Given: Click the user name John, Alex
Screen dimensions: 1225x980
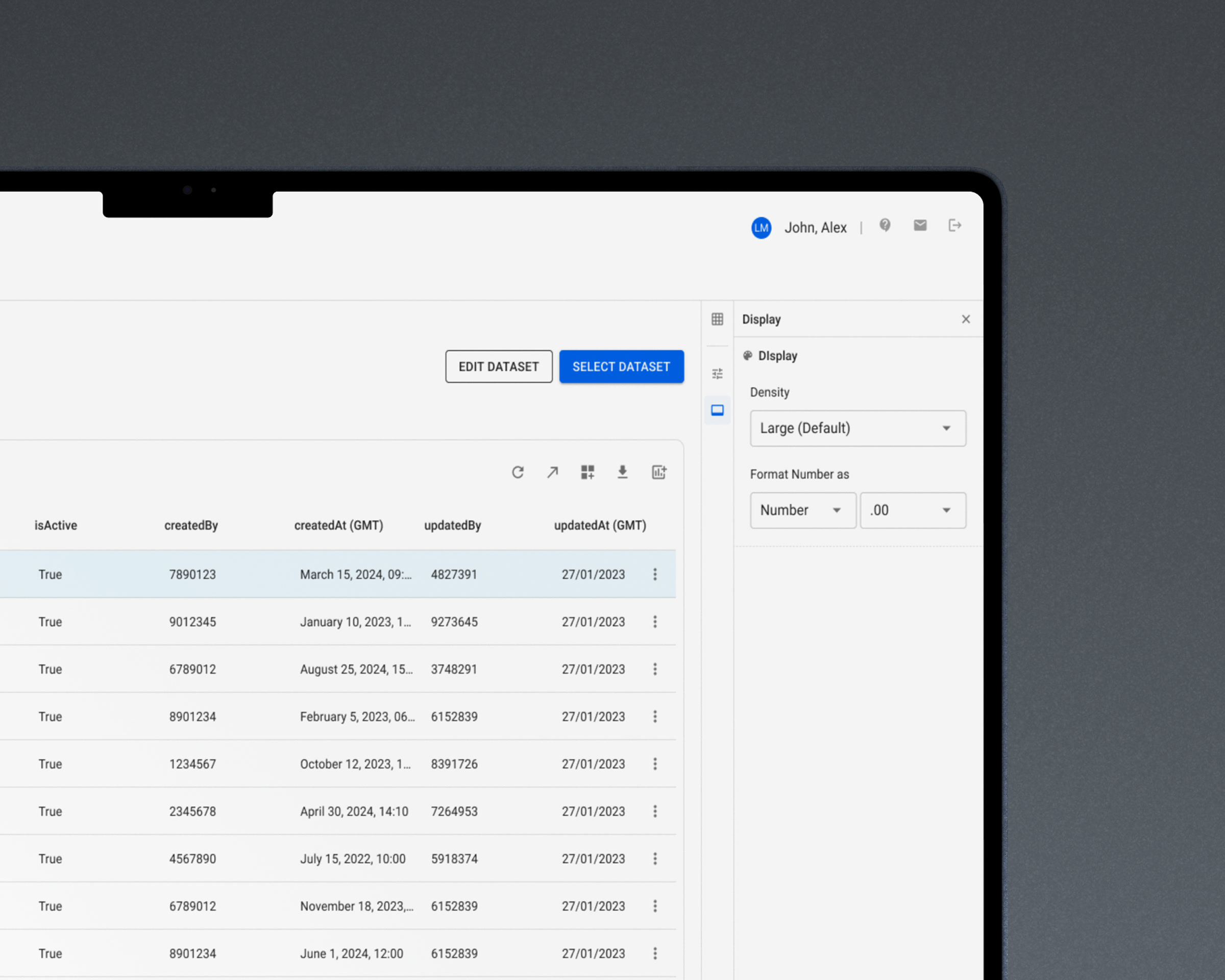Looking at the screenshot, I should pos(815,228).
